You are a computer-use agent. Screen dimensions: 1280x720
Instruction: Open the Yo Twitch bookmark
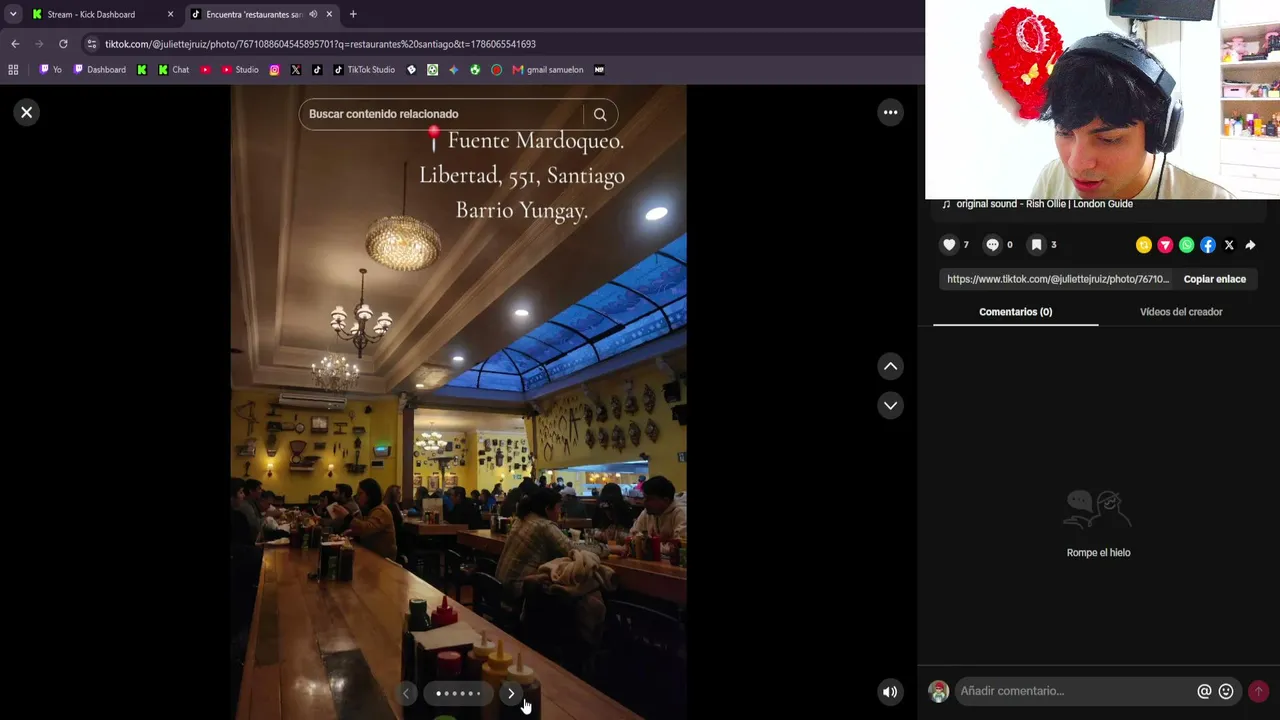[x=51, y=70]
